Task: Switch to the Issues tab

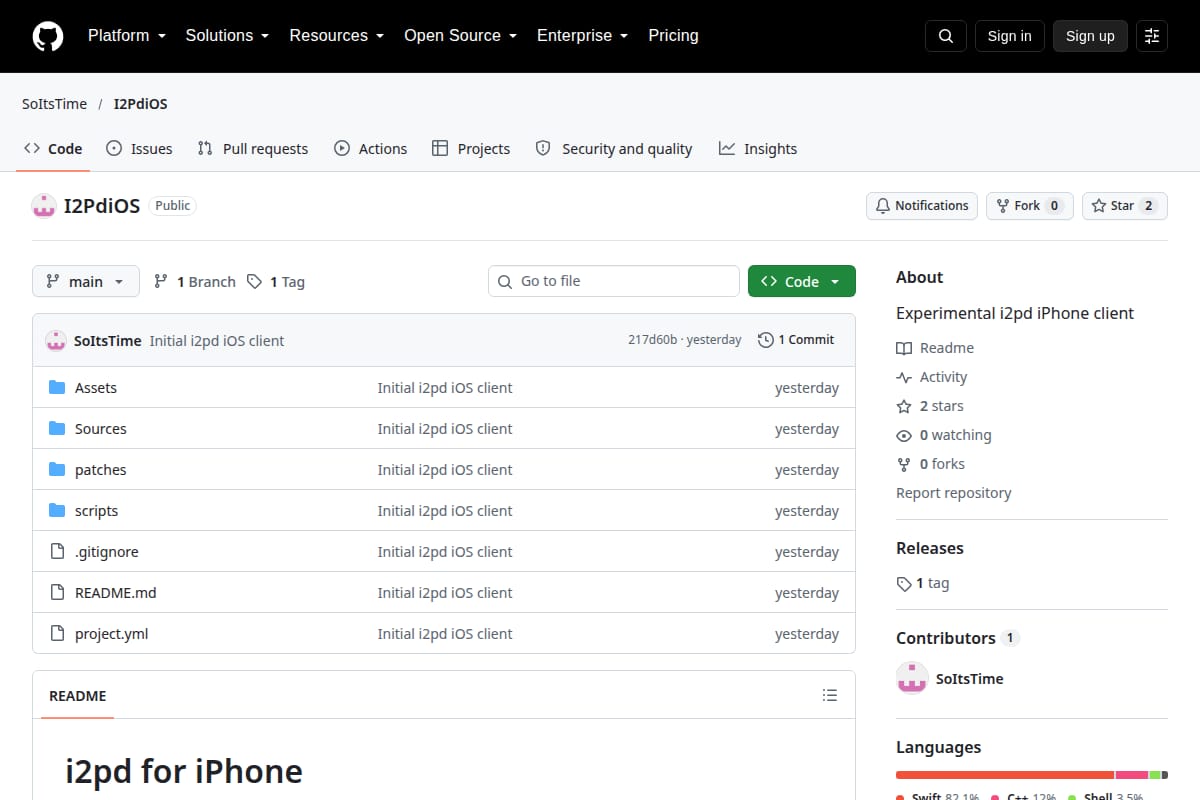Action: [139, 149]
